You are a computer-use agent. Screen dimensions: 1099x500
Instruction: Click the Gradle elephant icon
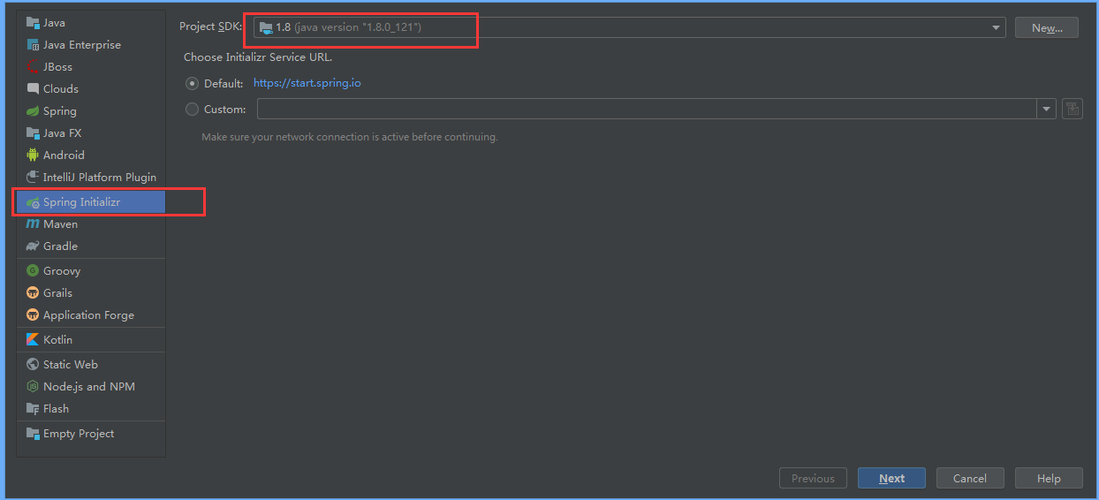32,246
